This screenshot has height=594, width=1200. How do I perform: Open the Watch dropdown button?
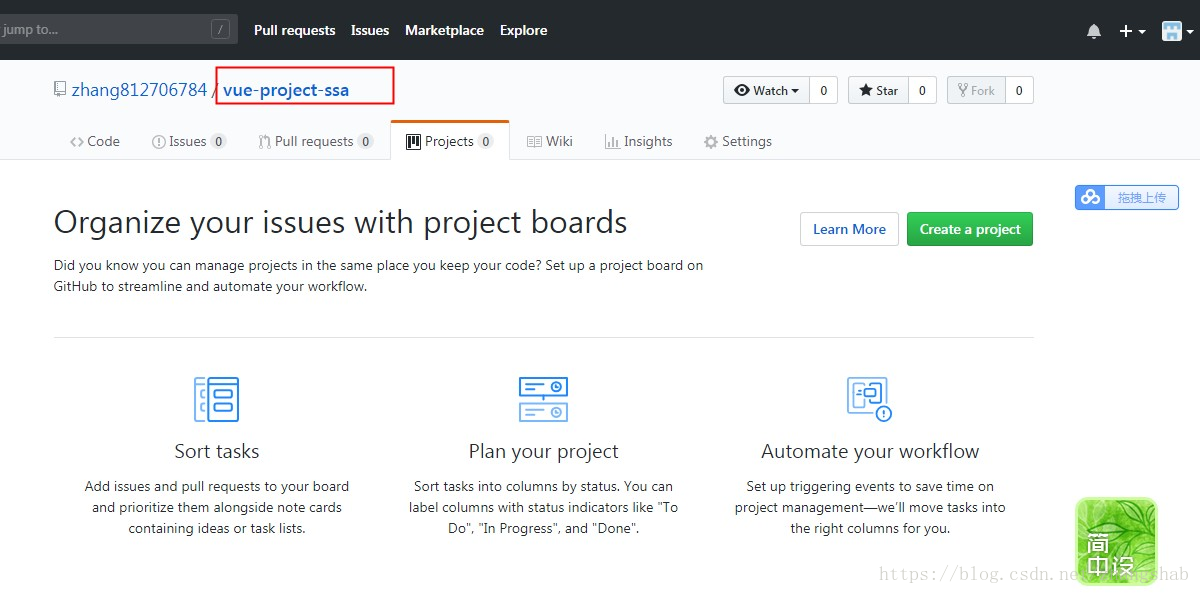coord(766,90)
